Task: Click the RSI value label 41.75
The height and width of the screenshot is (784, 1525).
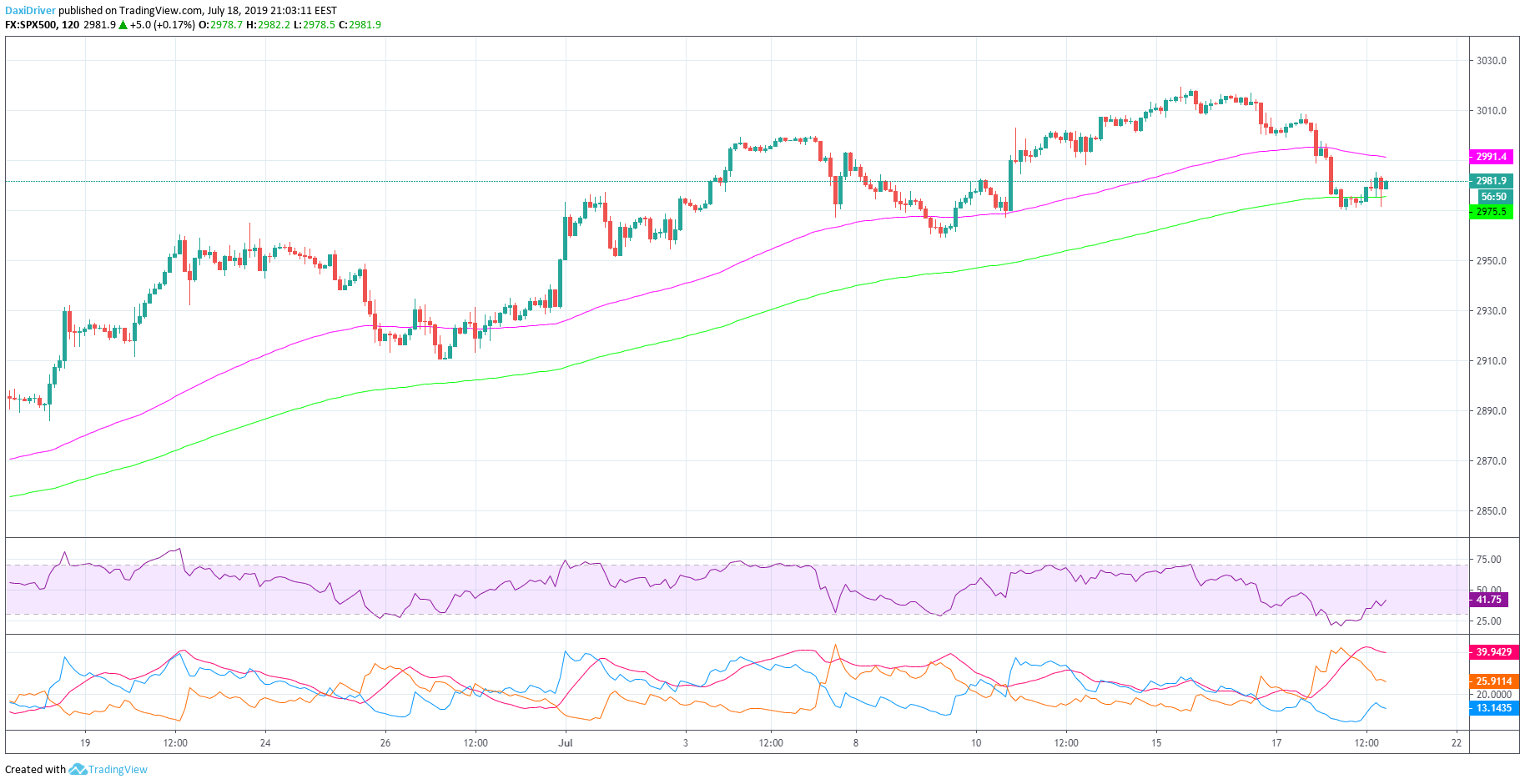Action: 1488,600
